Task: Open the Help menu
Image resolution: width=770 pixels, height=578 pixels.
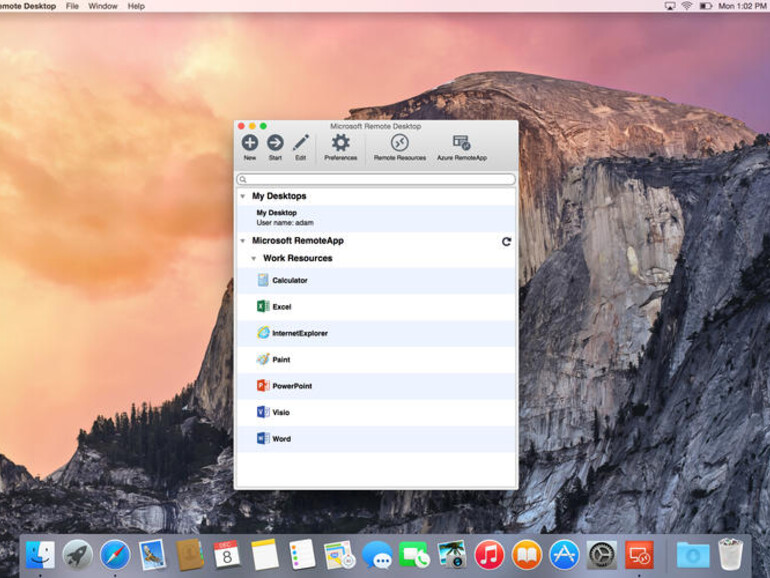Action: (136, 6)
